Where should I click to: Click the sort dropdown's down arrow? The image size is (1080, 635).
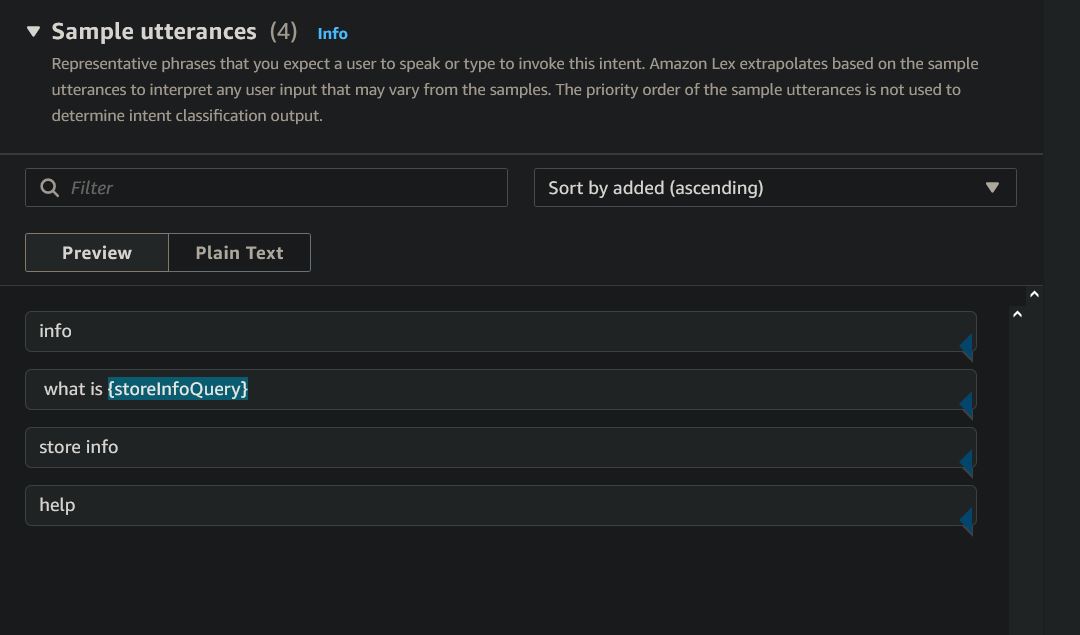pos(992,188)
